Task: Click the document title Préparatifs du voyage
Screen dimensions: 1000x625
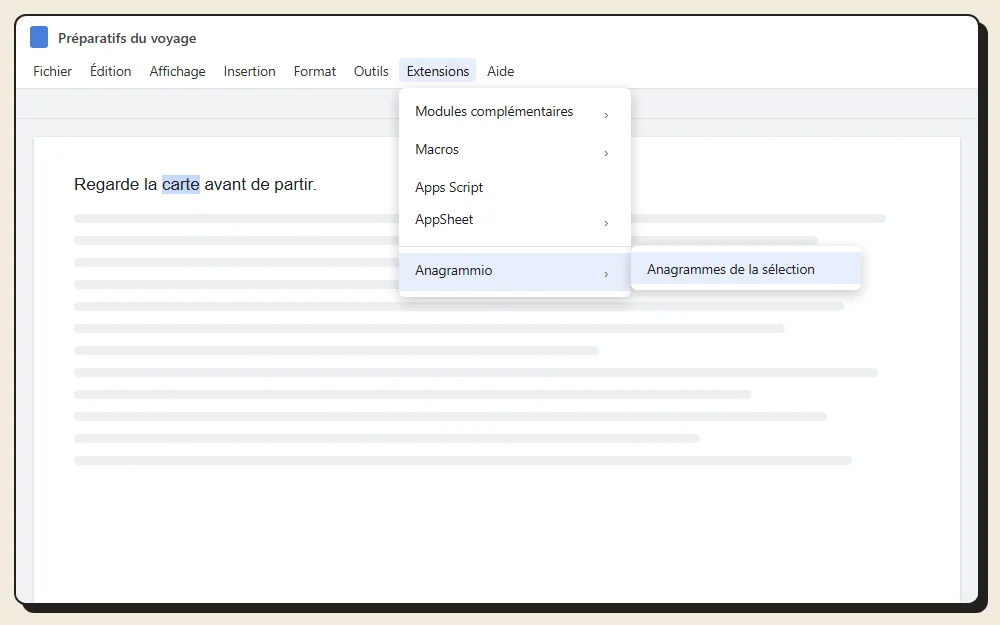Action: tap(127, 38)
